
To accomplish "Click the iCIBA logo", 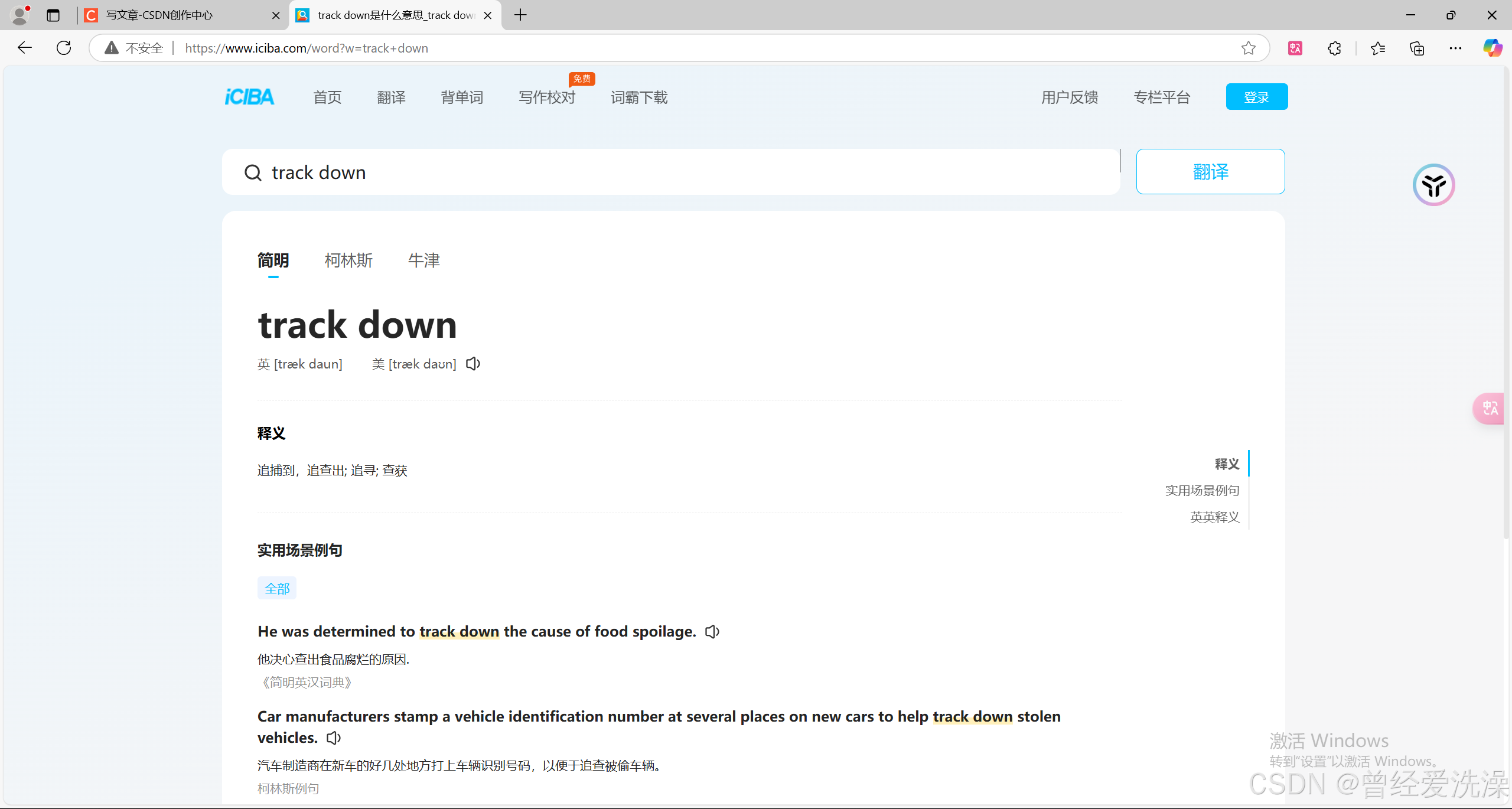I will (249, 97).
